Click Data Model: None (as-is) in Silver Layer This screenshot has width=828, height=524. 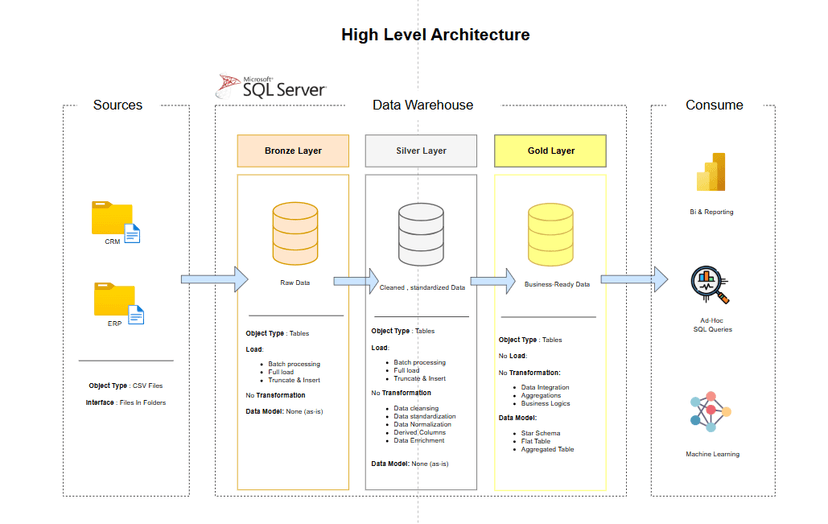(410, 464)
